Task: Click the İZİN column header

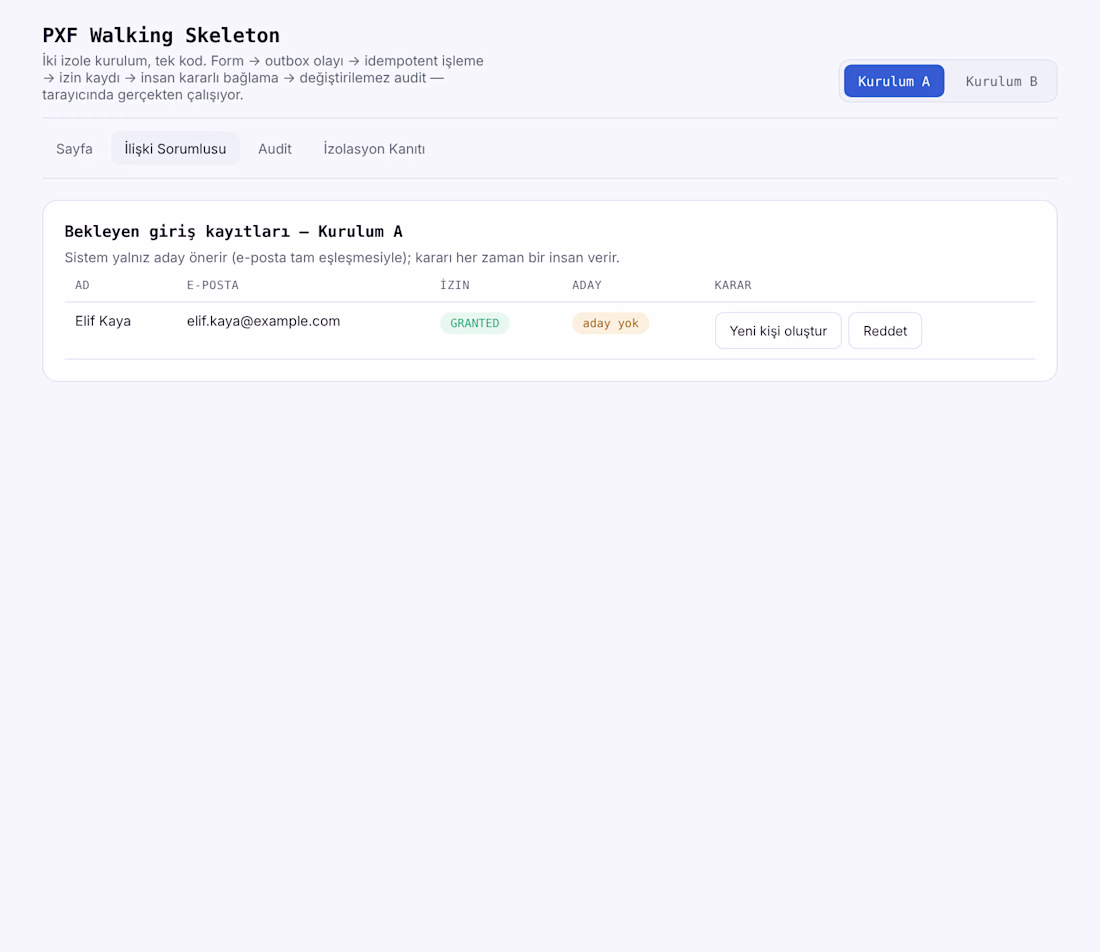Action: [x=455, y=285]
